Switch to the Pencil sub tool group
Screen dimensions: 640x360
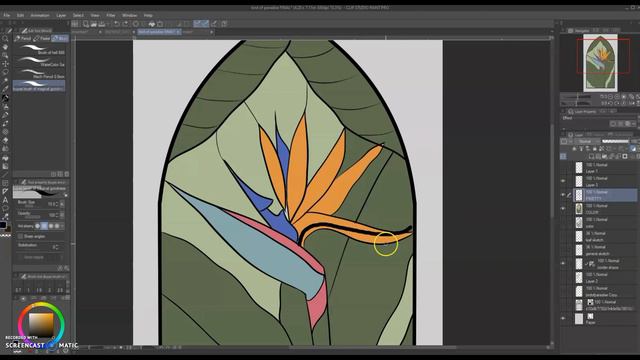[23, 38]
